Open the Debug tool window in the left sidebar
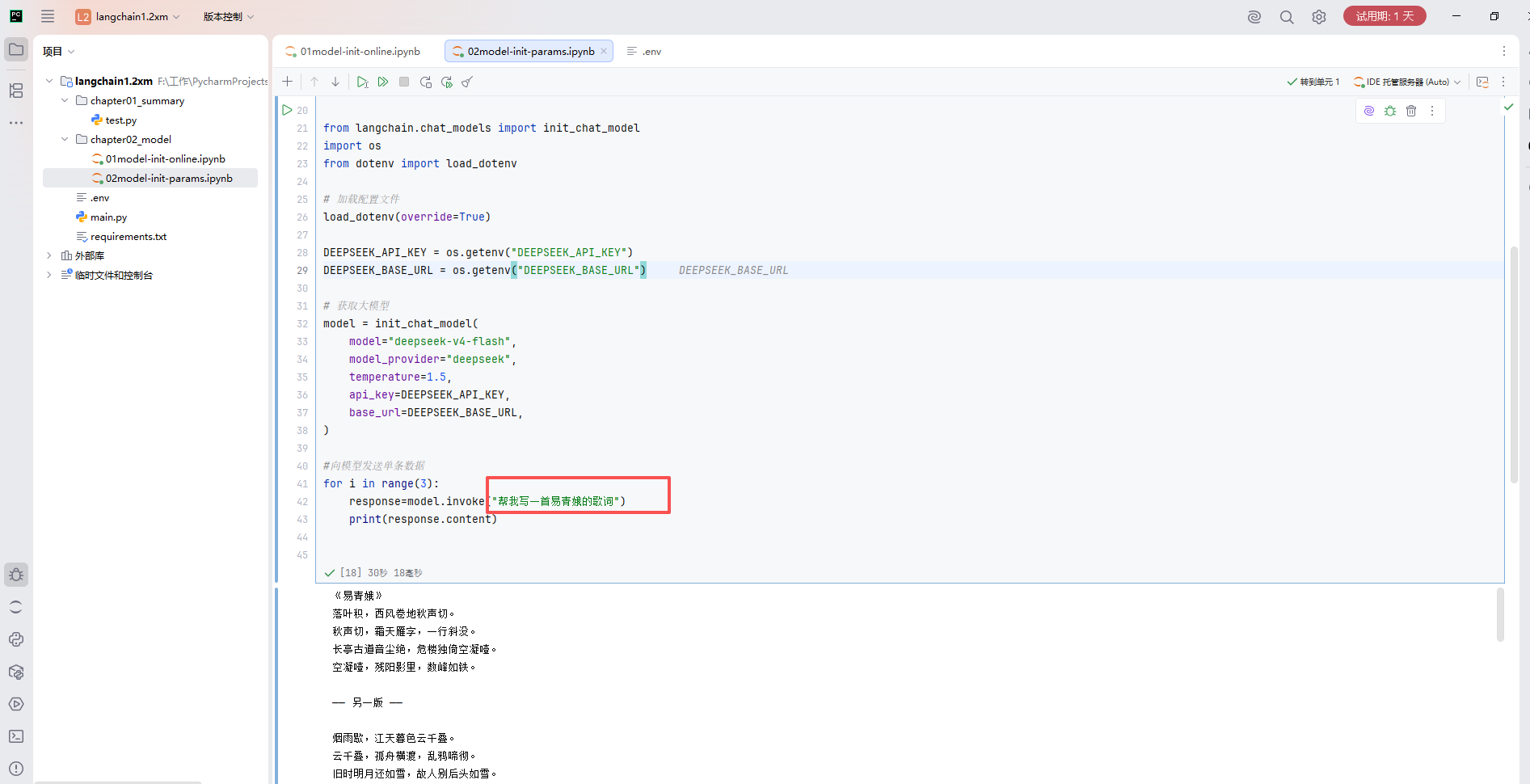 point(16,575)
